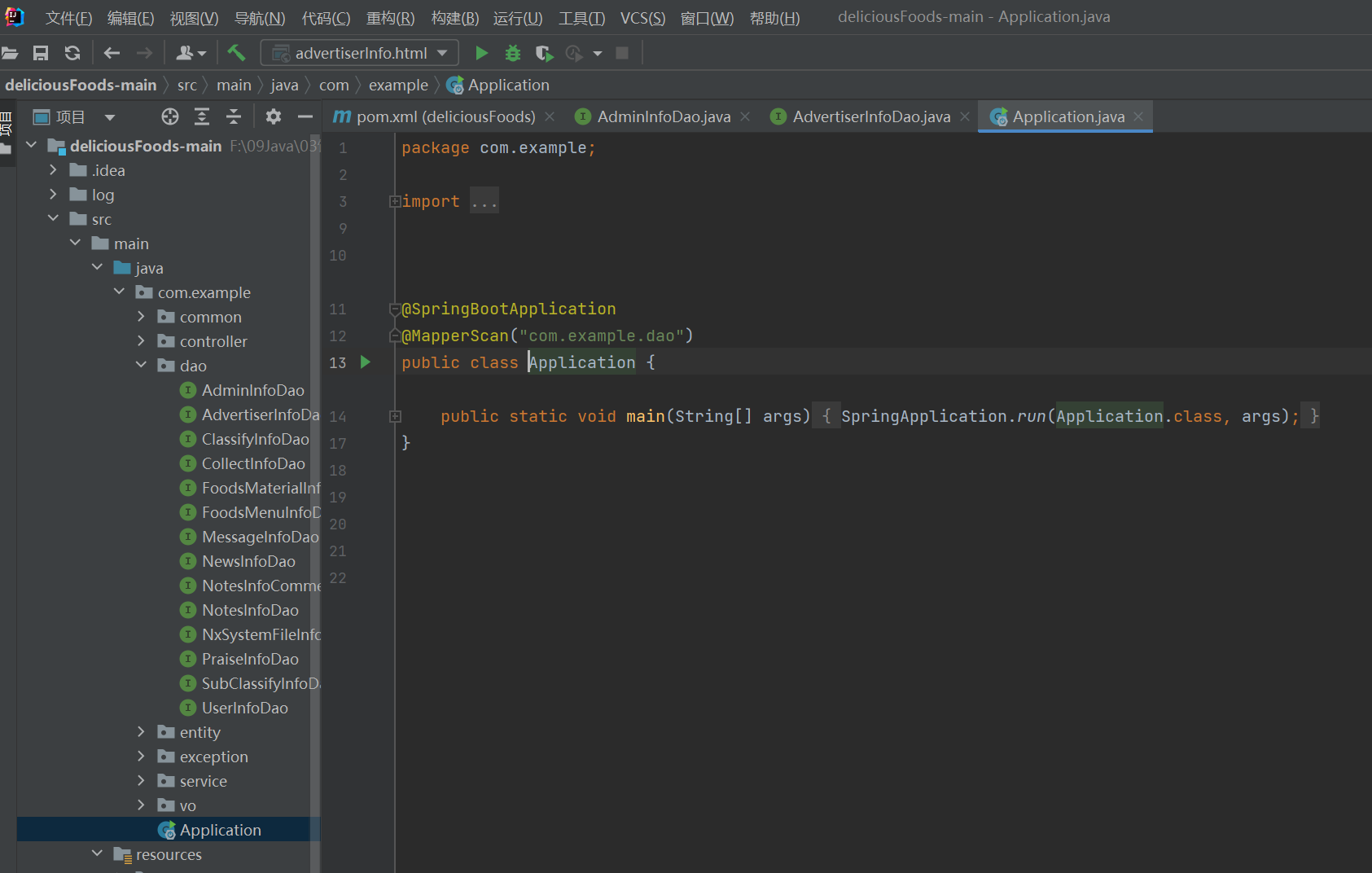
Task: Close the pom.xml editor tab
Action: pyautogui.click(x=550, y=116)
